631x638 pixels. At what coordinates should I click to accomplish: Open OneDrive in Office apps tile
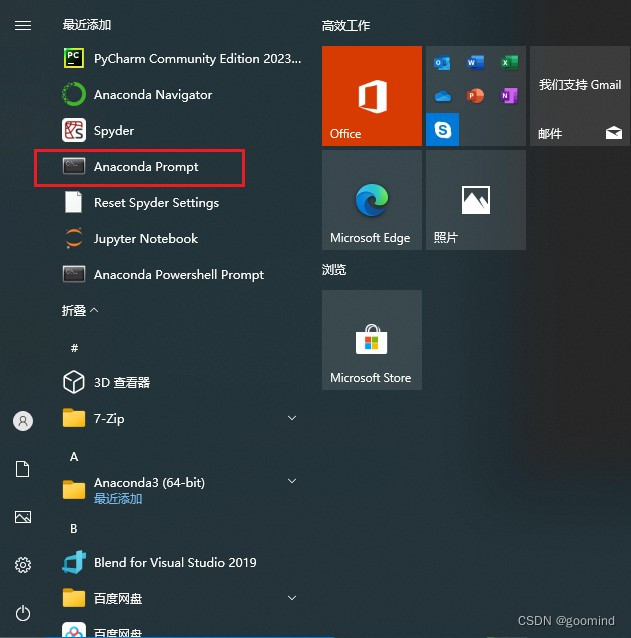coord(442,96)
